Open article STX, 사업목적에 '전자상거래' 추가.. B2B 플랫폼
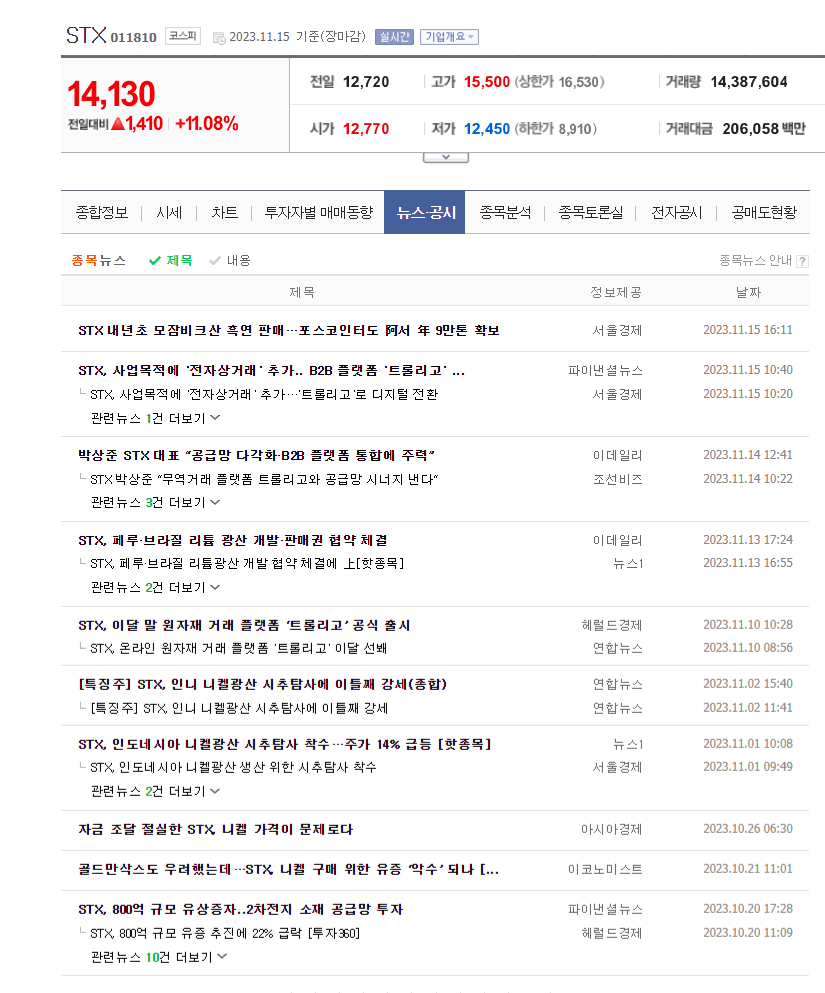The width and height of the screenshot is (825, 993). click(272, 370)
